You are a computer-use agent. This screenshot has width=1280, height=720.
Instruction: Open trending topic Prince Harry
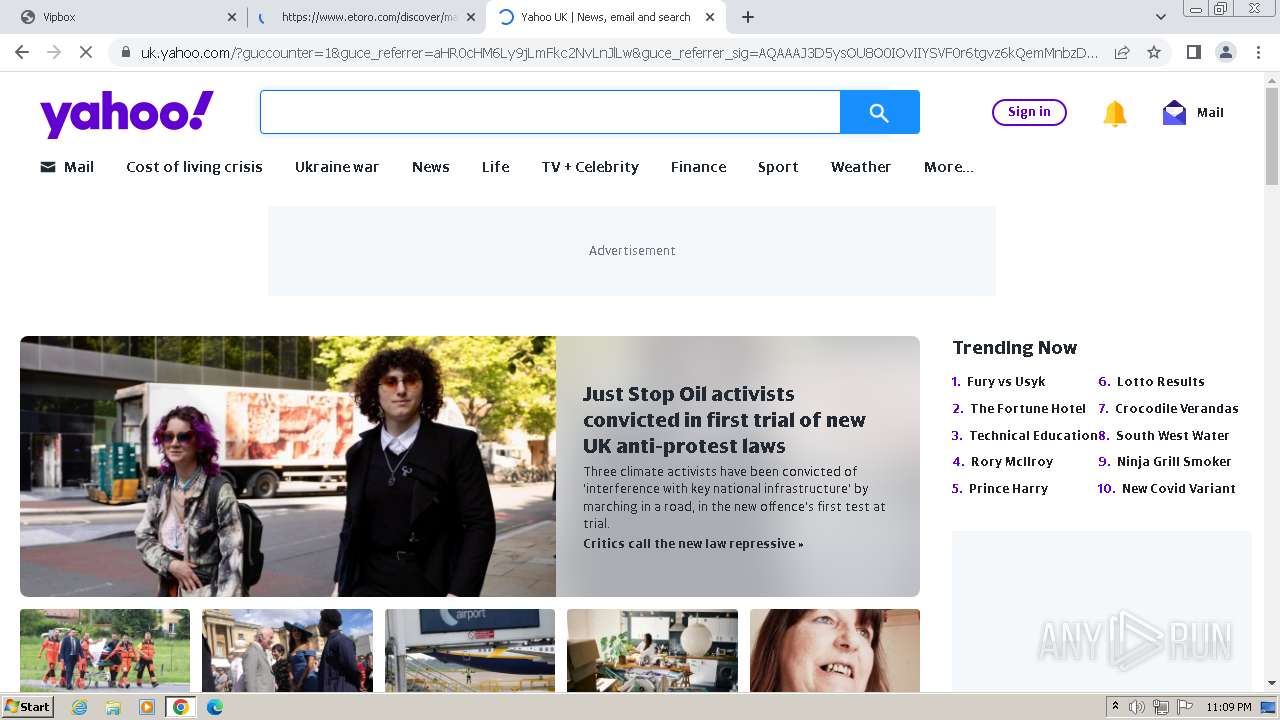(x=1008, y=489)
